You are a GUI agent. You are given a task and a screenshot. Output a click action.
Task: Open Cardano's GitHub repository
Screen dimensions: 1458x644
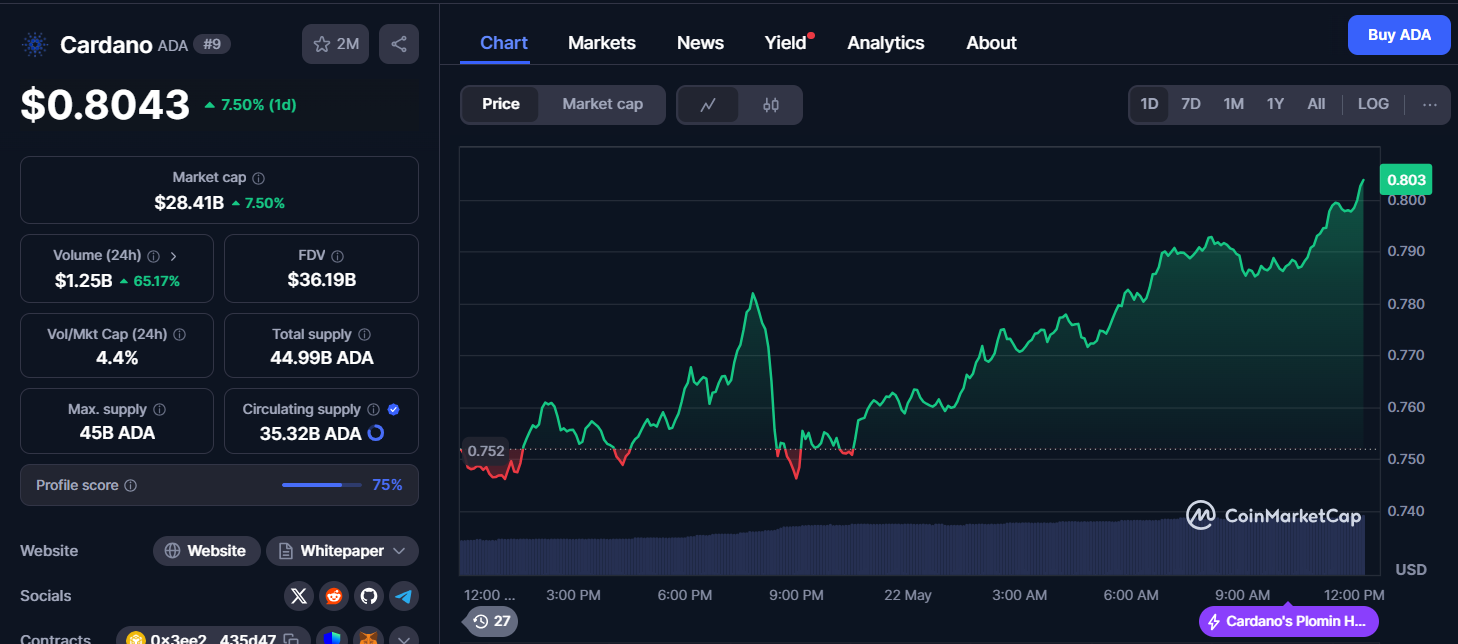point(369,596)
